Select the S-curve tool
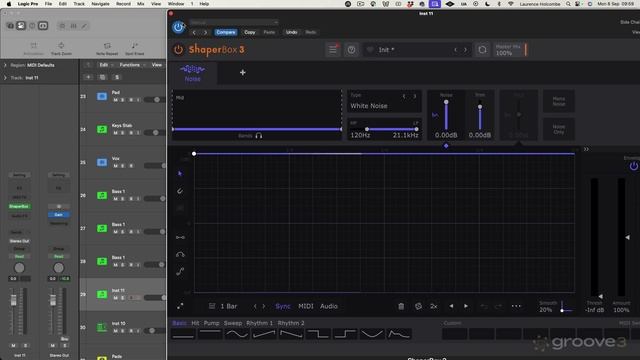 (x=180, y=271)
